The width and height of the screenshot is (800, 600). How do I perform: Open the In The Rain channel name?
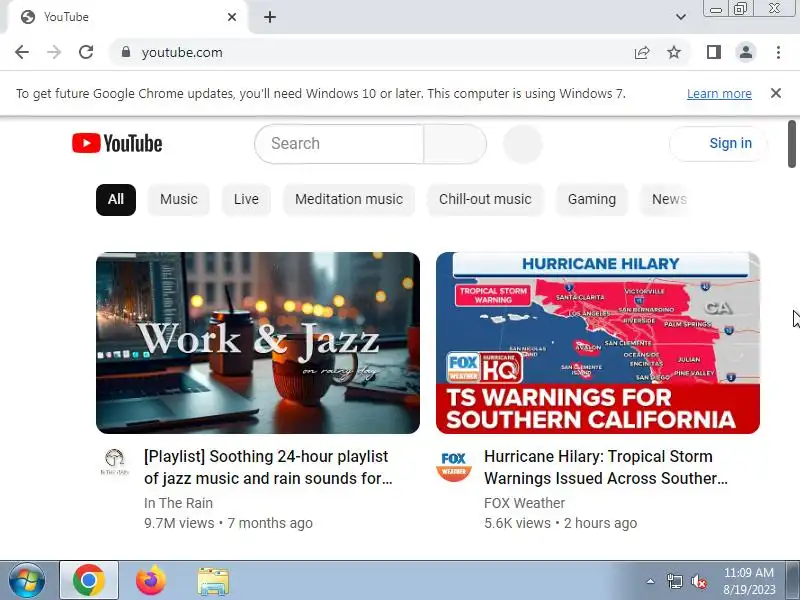178,503
